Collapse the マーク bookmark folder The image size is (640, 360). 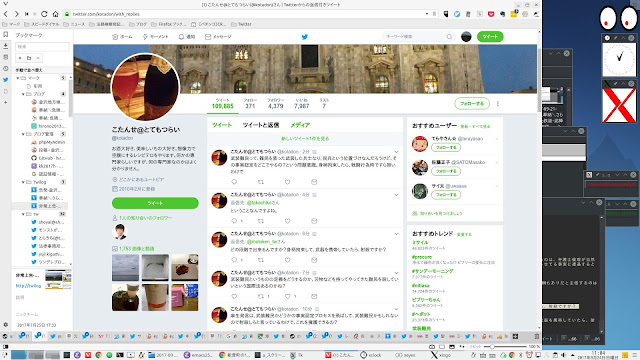[x=18, y=78]
